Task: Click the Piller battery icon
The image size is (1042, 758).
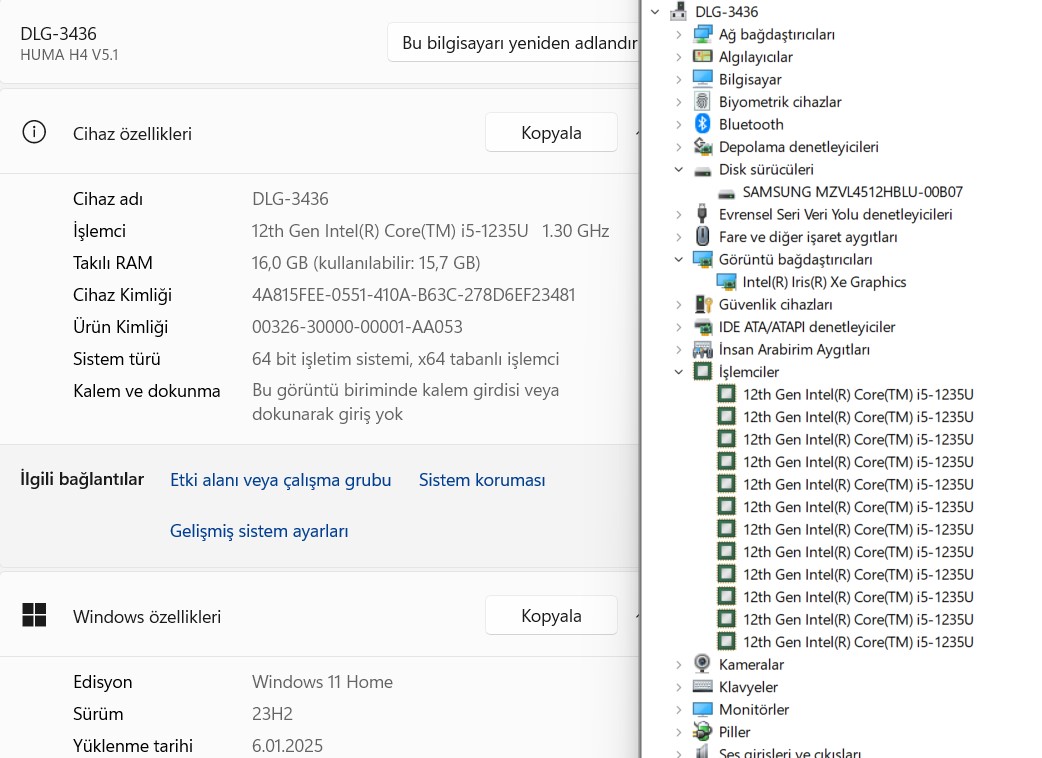Action: click(x=702, y=731)
